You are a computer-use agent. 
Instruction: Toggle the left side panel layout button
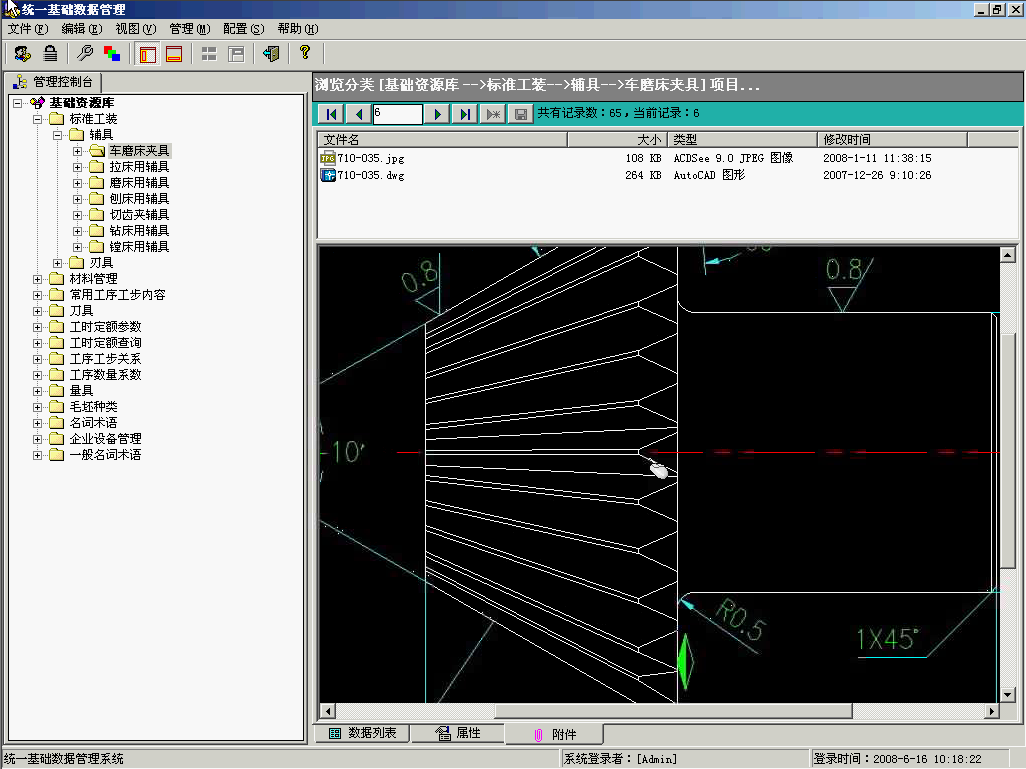pyautogui.click(x=147, y=54)
